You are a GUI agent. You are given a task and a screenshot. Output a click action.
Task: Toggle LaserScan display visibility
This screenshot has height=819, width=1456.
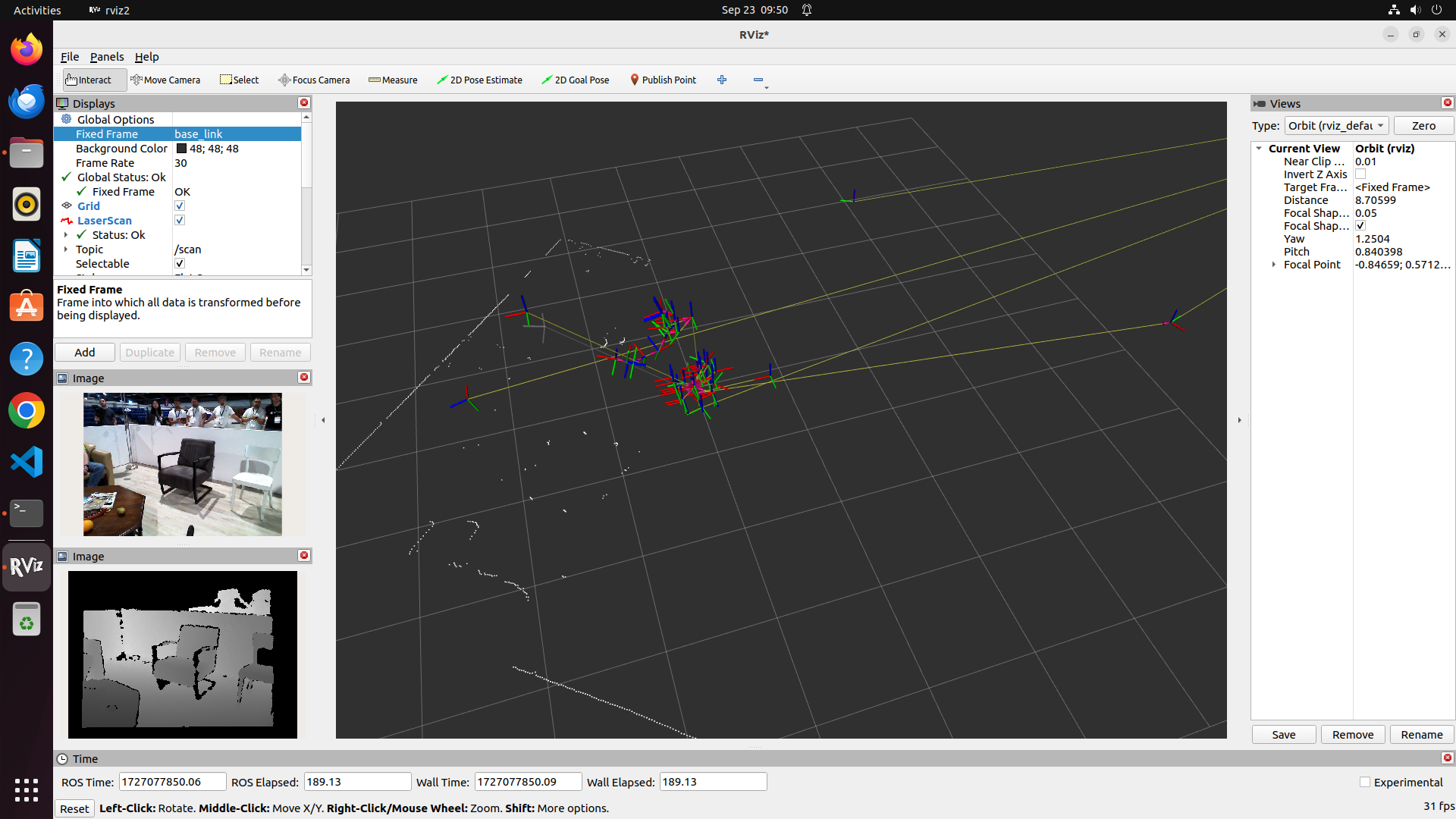(180, 220)
